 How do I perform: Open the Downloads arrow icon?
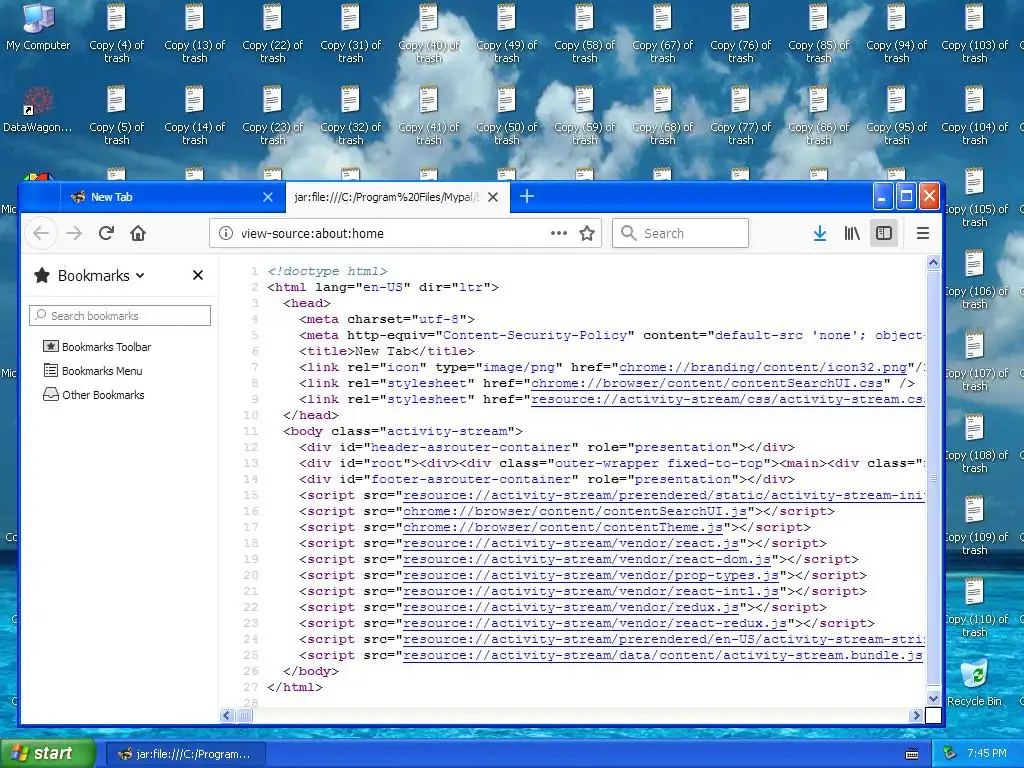pos(820,233)
